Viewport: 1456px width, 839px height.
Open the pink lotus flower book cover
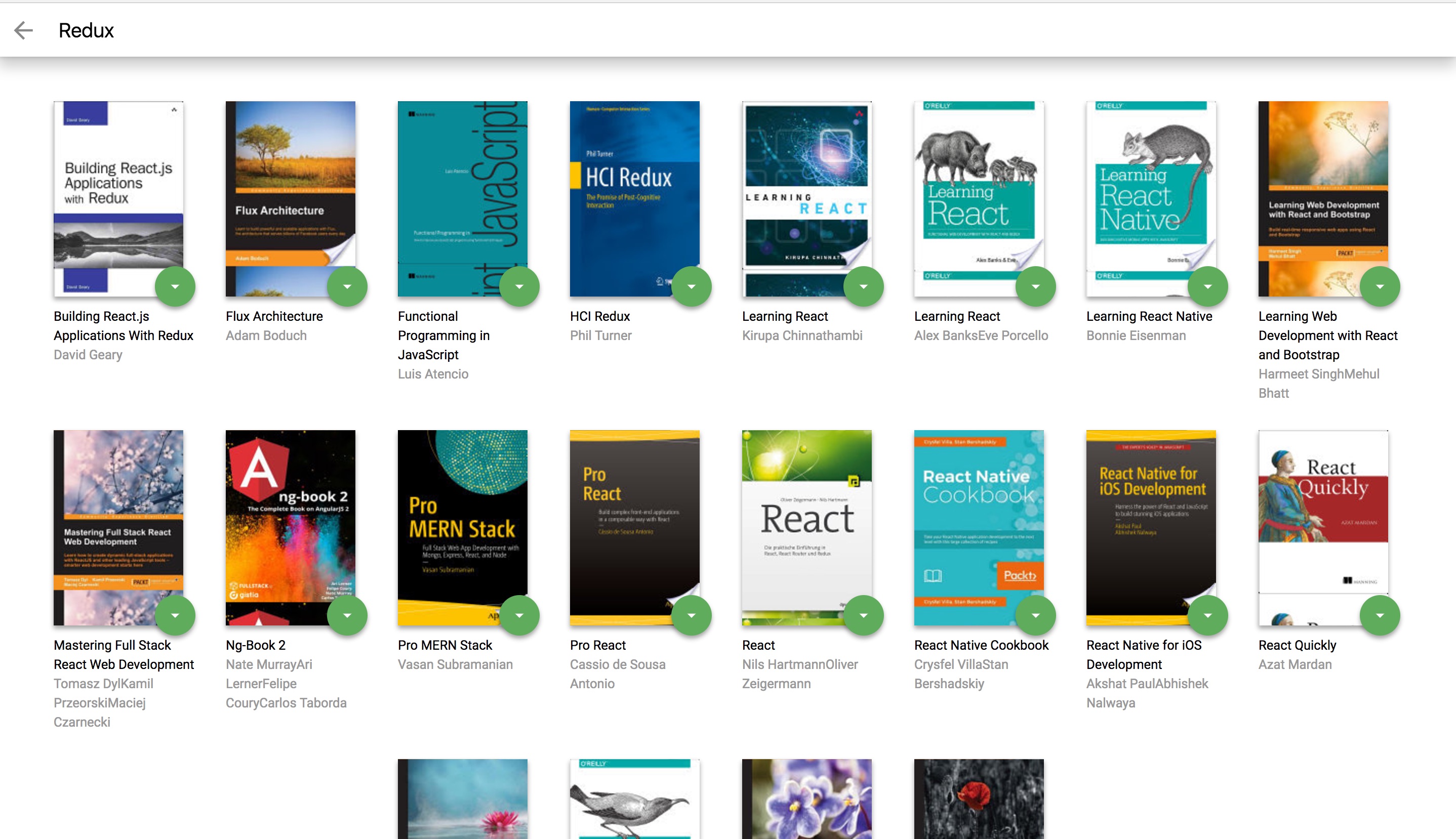pyautogui.click(x=462, y=799)
